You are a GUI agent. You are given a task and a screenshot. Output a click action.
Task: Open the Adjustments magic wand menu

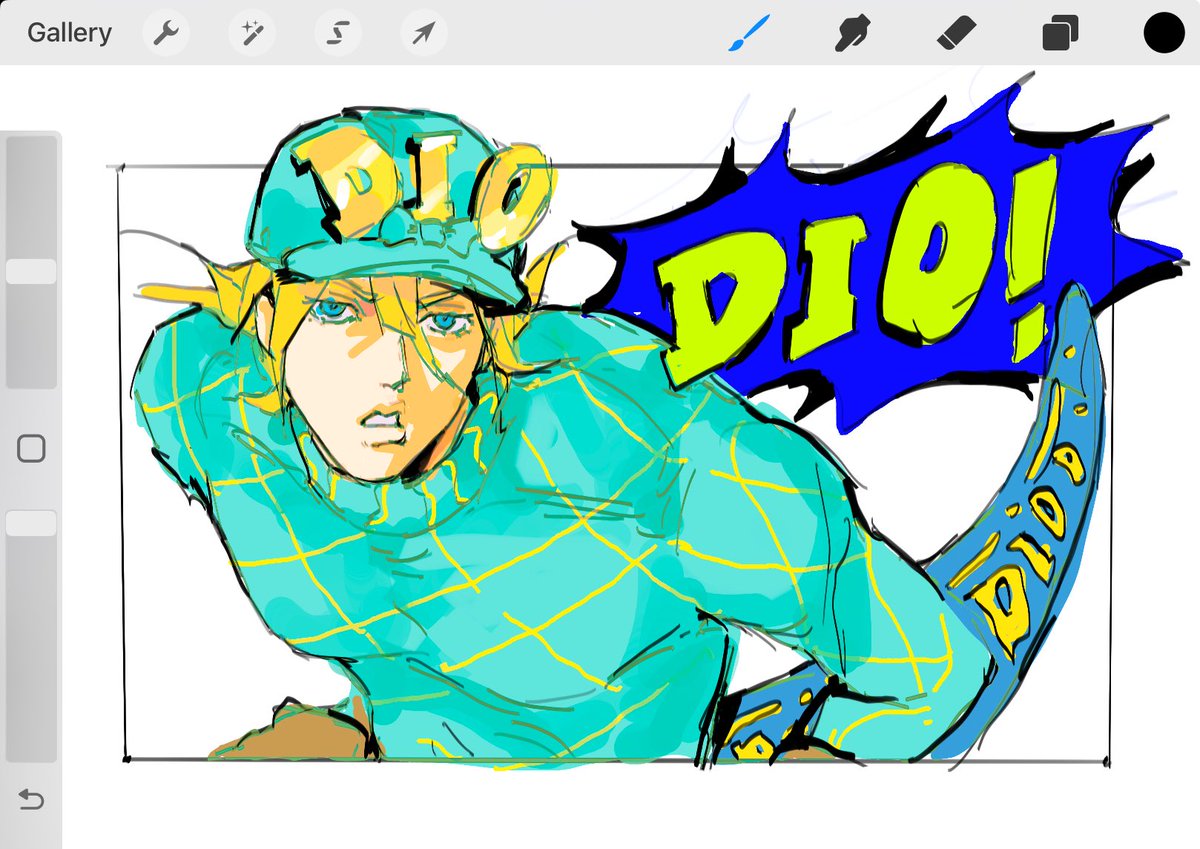[x=251, y=34]
